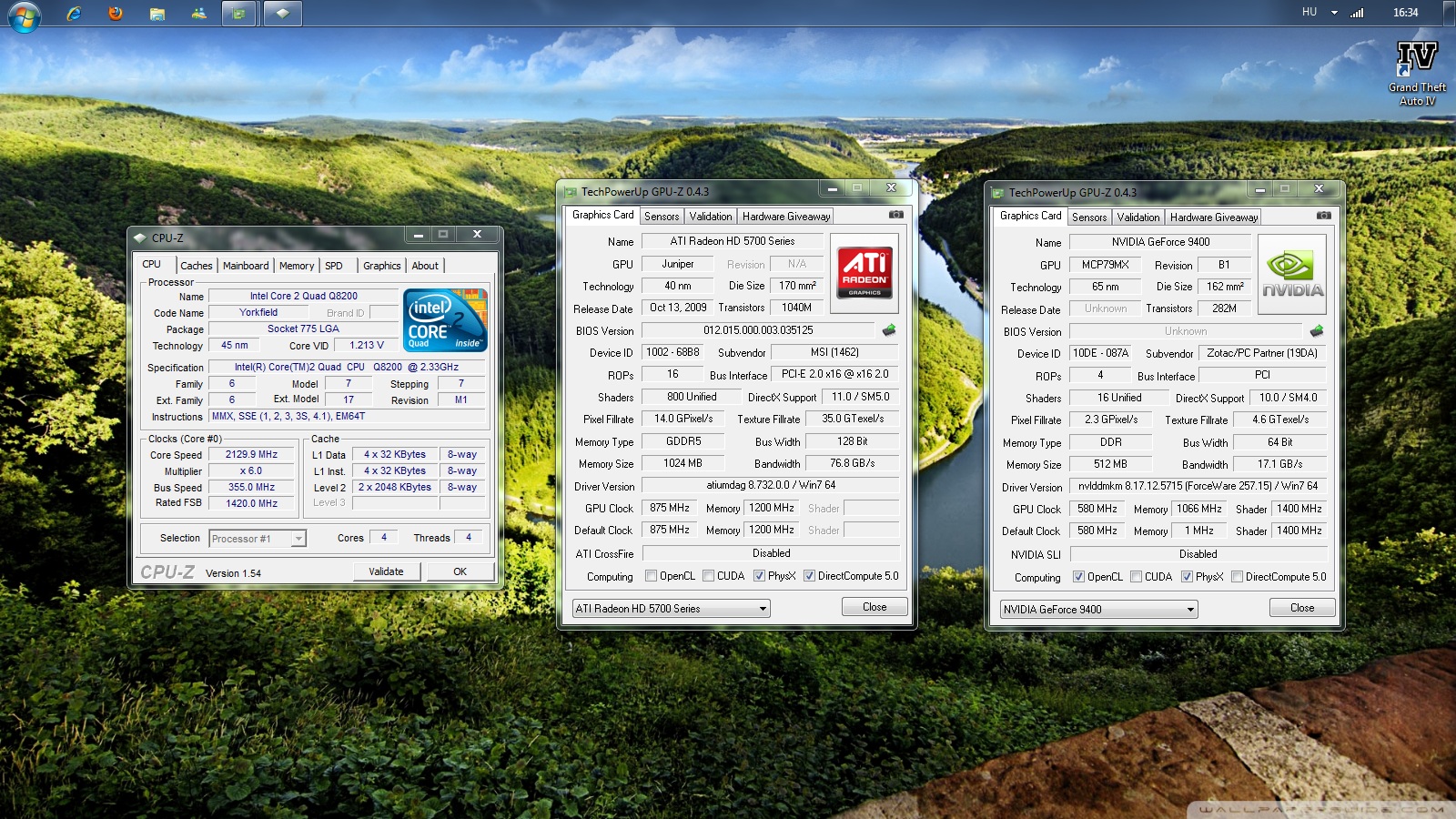Click Close in NVIDIA GPU-Z window
1456x819 pixels.
pos(1302,608)
